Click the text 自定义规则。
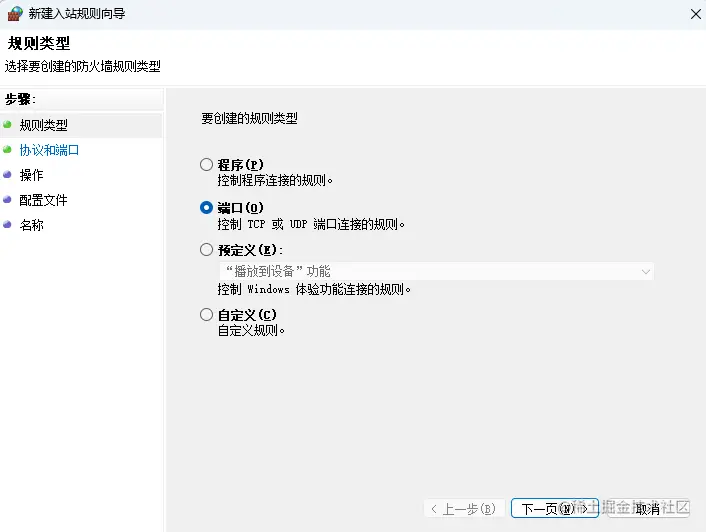Screen dimensions: 706x532 (251, 331)
